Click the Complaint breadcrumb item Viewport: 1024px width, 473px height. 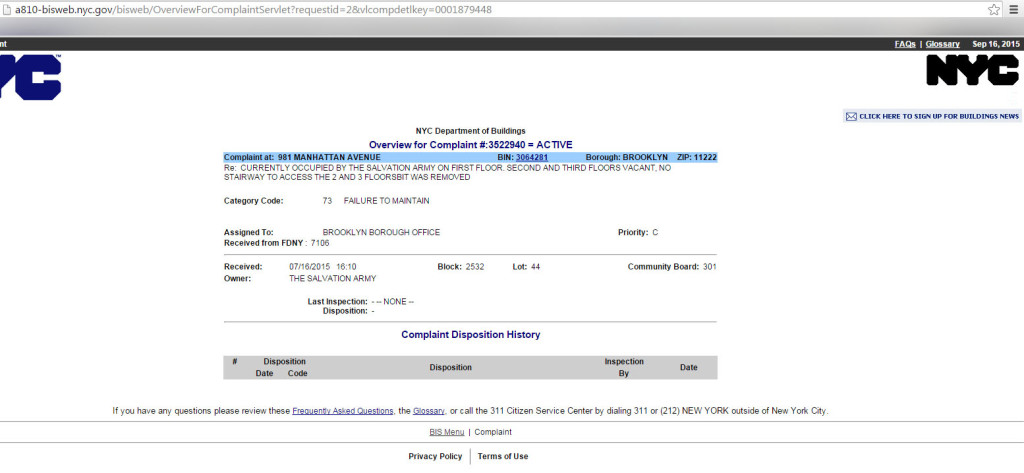pos(493,432)
